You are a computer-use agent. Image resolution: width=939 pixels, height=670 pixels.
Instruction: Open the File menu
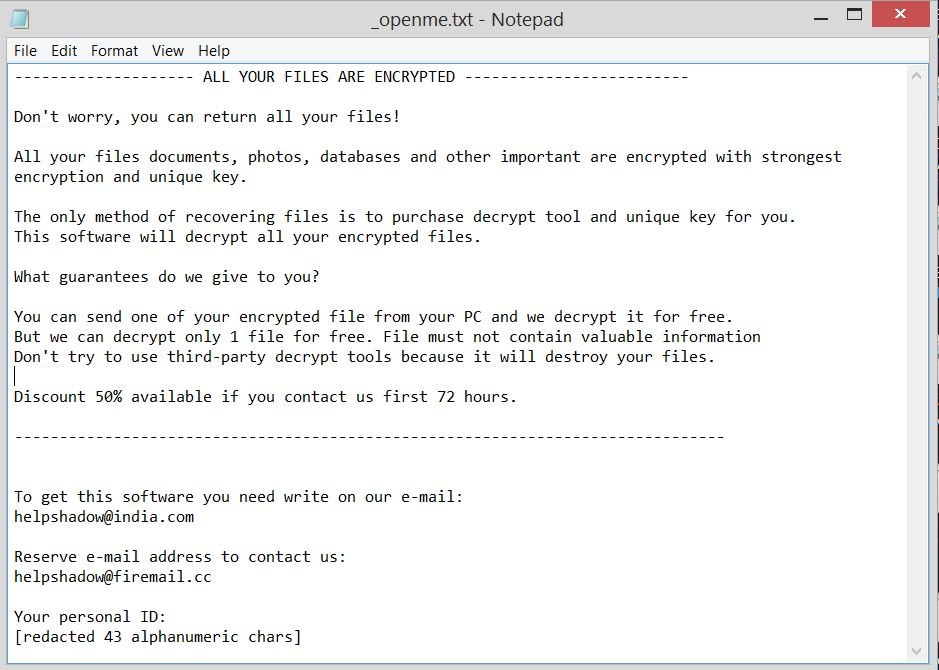25,50
